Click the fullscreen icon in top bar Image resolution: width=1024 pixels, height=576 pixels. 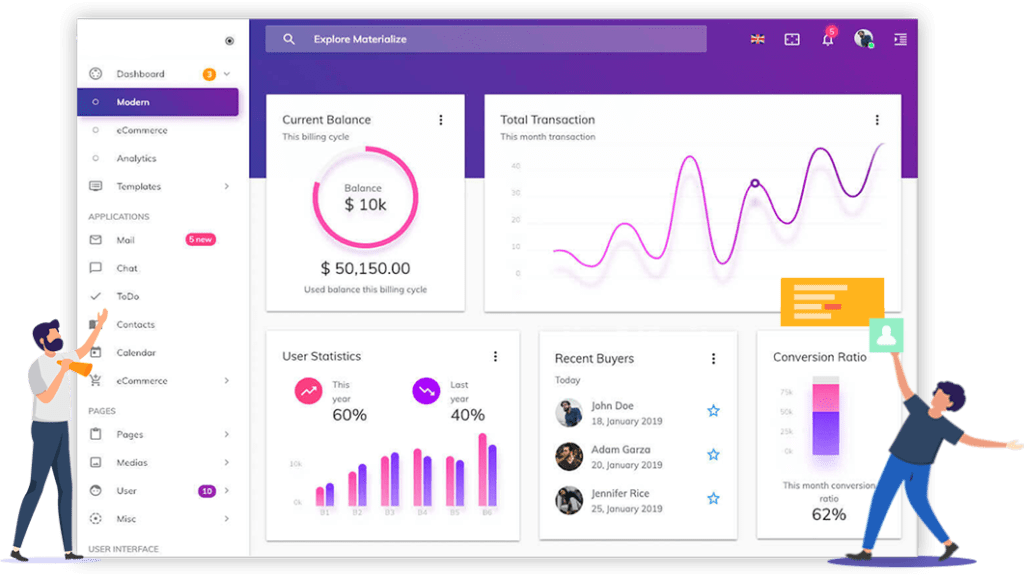[x=792, y=40]
